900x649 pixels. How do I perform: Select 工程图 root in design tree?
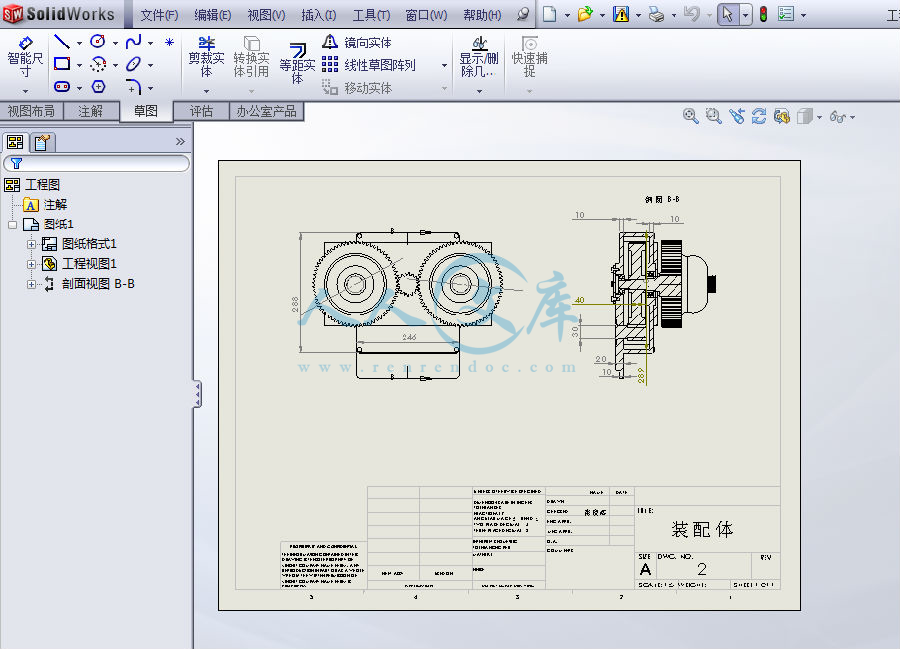32,185
